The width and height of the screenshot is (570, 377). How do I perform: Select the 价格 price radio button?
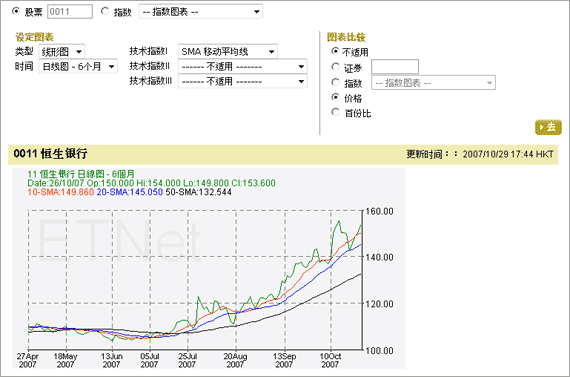pos(335,97)
